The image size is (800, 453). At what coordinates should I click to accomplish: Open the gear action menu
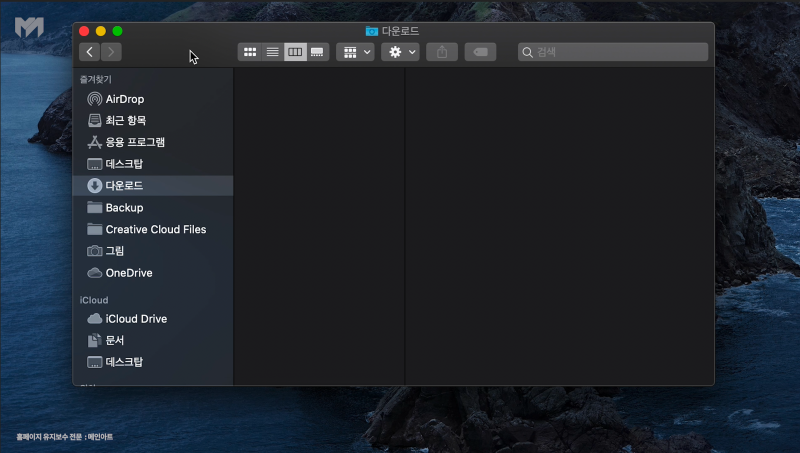[x=401, y=52]
